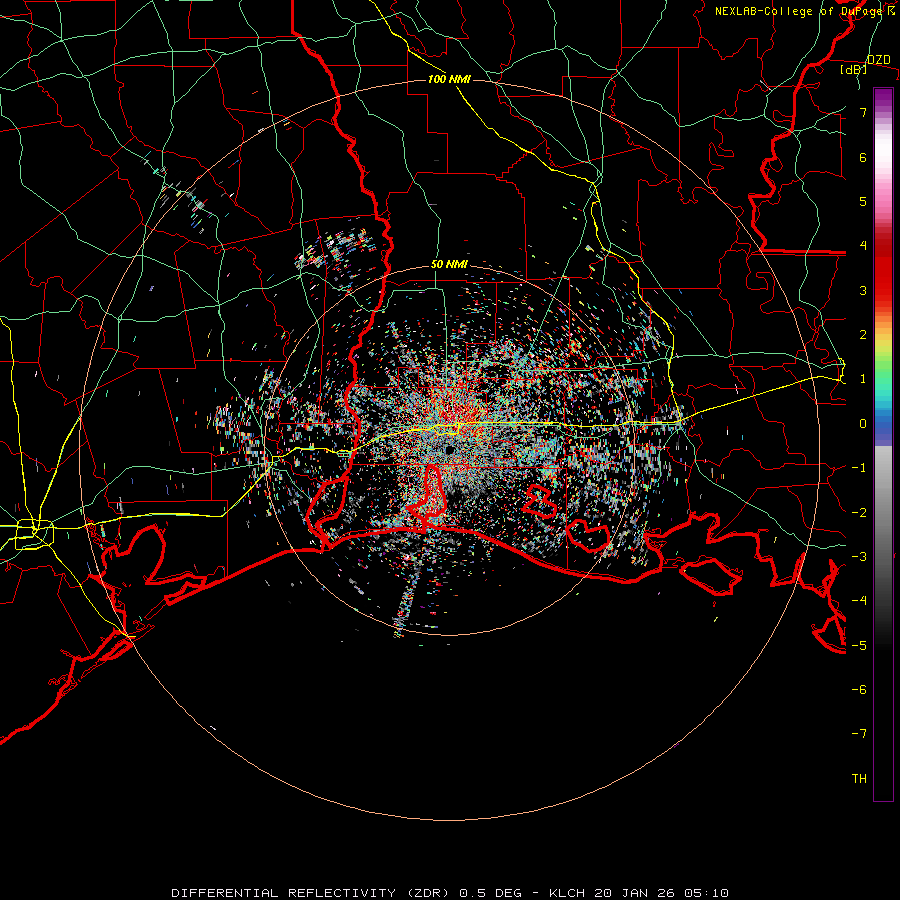
Task: Click the "7" label on color scale
Action: [x=863, y=112]
